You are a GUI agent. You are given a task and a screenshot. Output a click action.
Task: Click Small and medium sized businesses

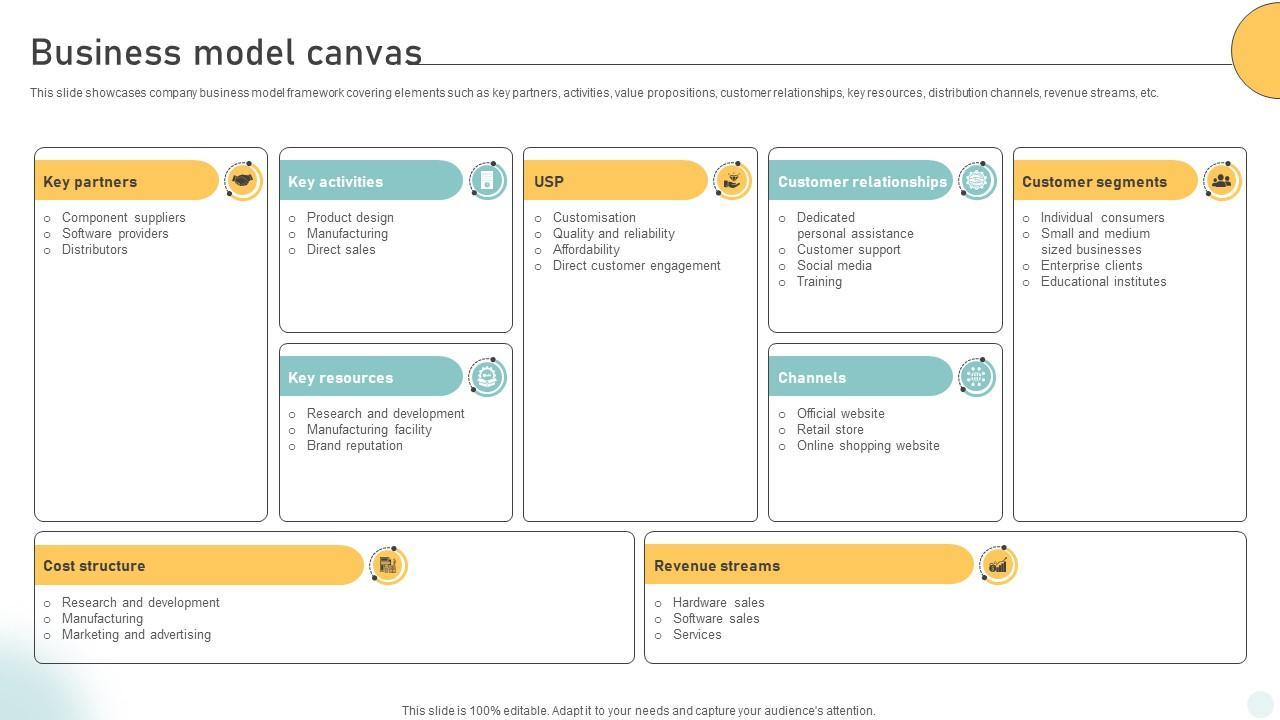[x=1095, y=242]
